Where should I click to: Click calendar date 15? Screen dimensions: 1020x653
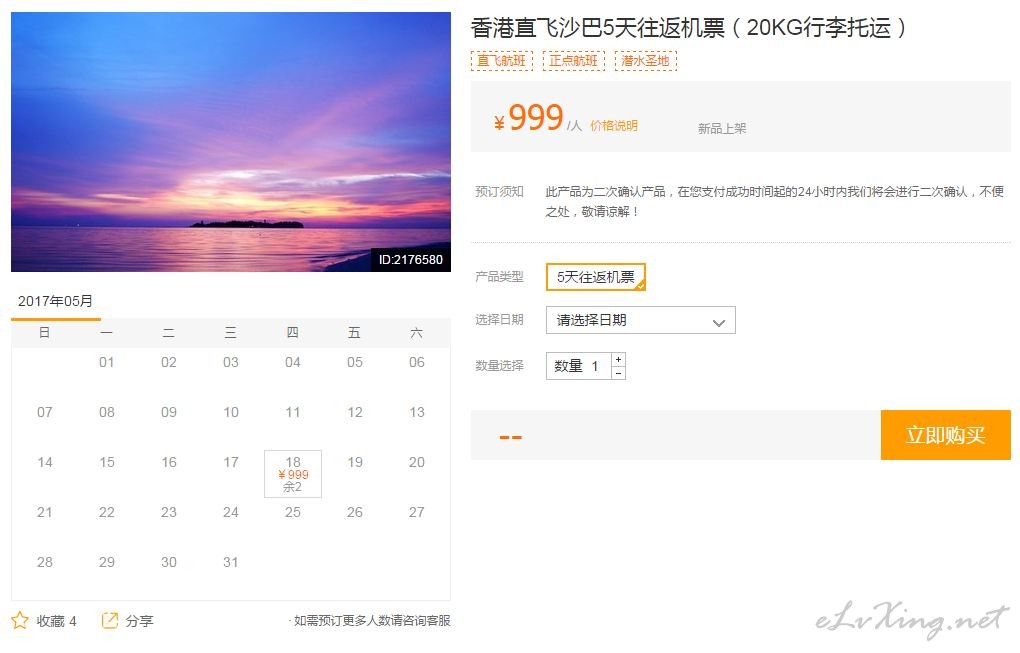tap(107, 462)
